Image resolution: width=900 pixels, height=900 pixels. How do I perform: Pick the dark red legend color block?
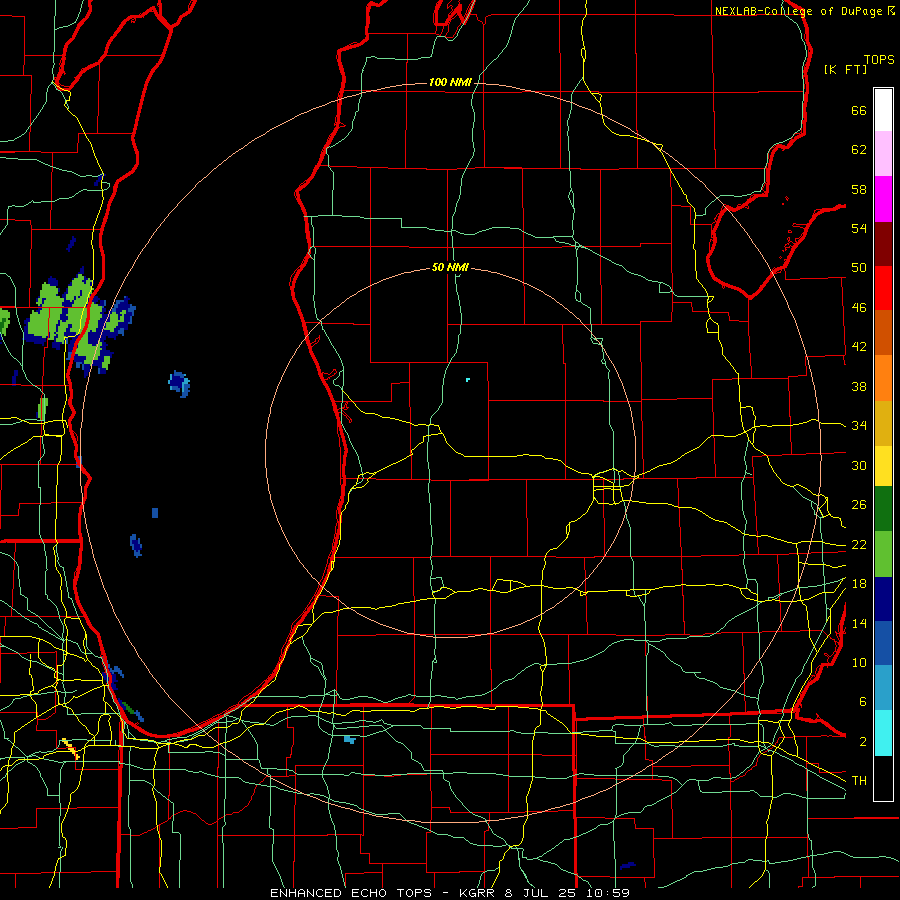pyautogui.click(x=883, y=243)
